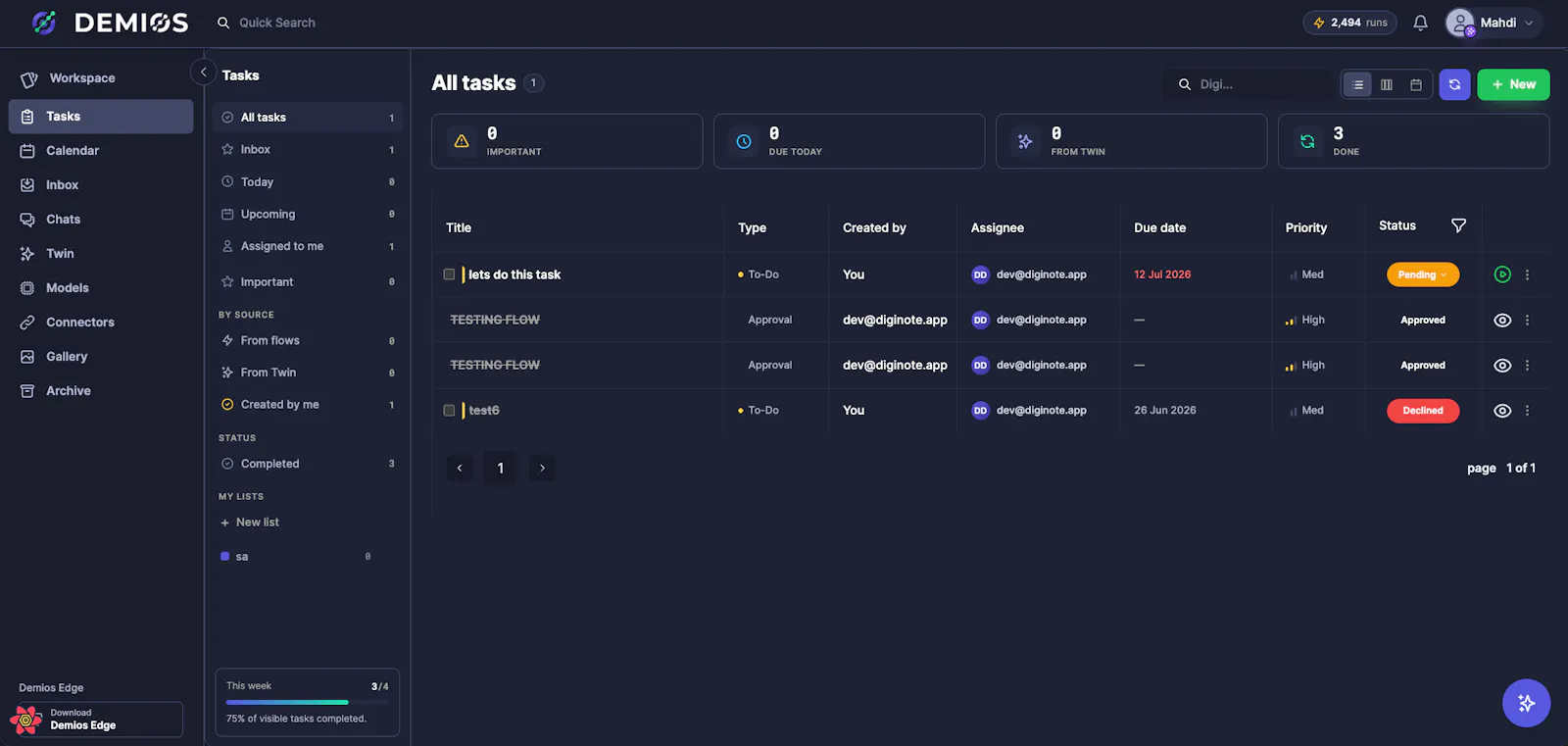The width and height of the screenshot is (1568, 746).
Task: Open Gallery in main sidebar
Action: pyautogui.click(x=101, y=357)
